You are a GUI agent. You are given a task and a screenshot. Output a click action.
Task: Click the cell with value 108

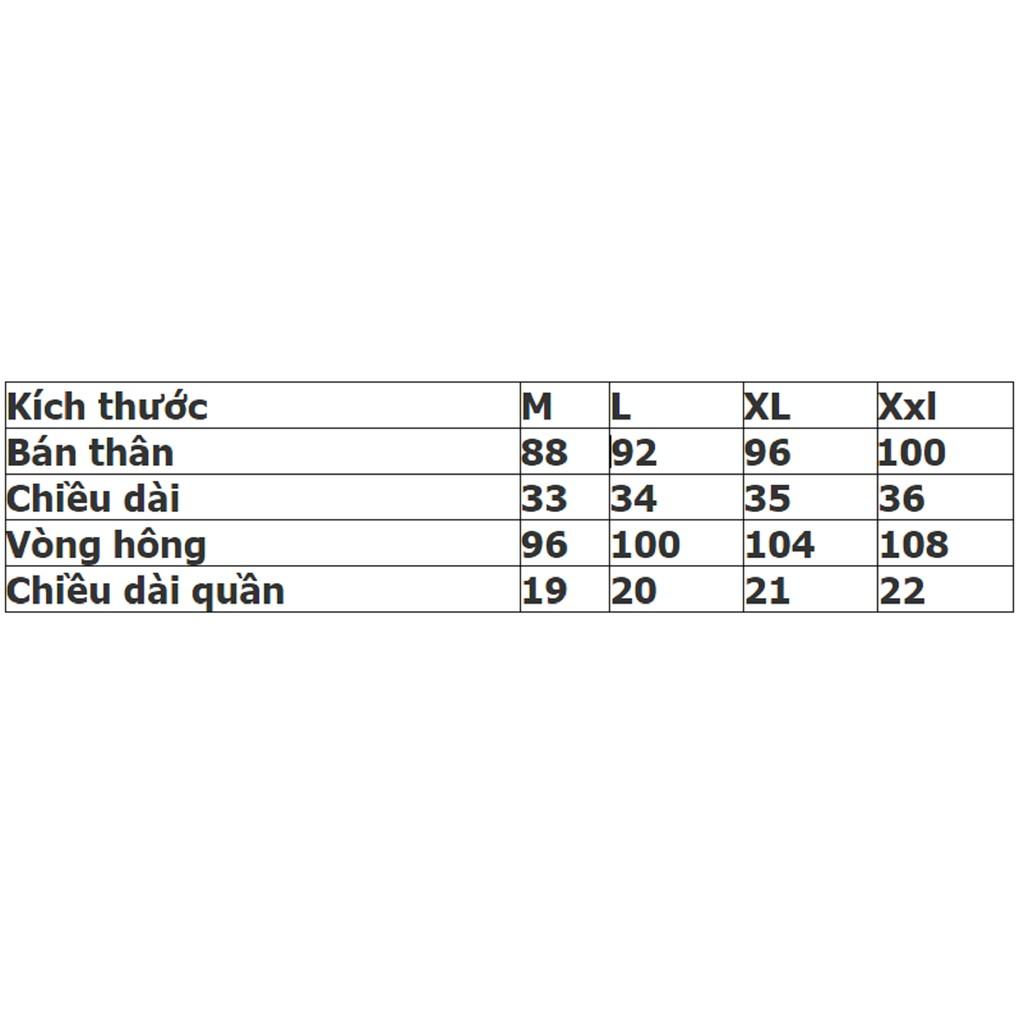(x=946, y=543)
